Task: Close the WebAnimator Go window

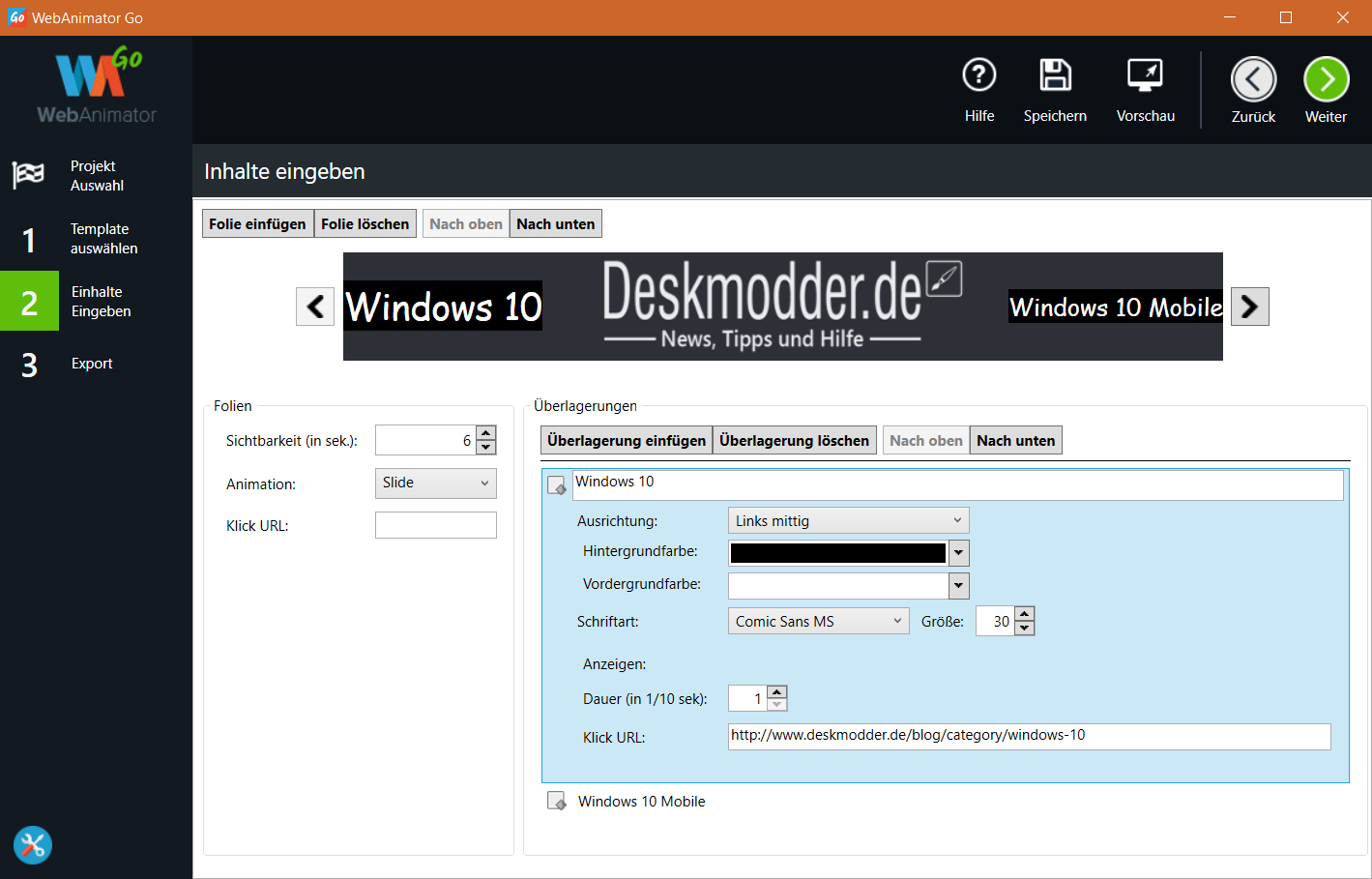Action: [1343, 17]
